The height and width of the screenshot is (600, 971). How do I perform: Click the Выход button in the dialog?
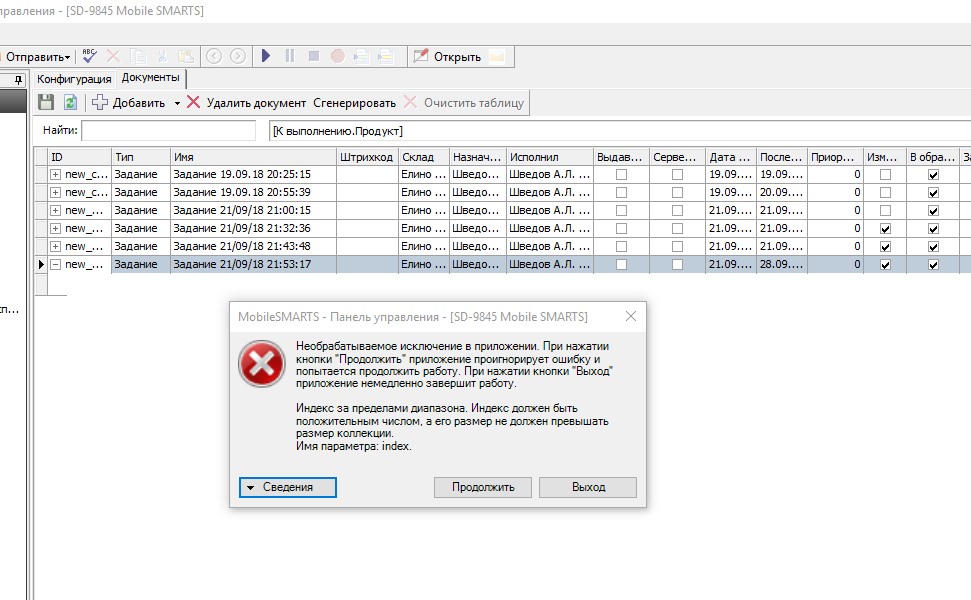click(x=588, y=487)
